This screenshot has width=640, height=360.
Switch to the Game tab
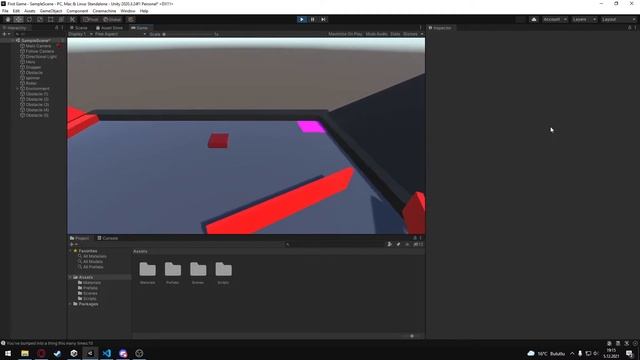point(140,28)
